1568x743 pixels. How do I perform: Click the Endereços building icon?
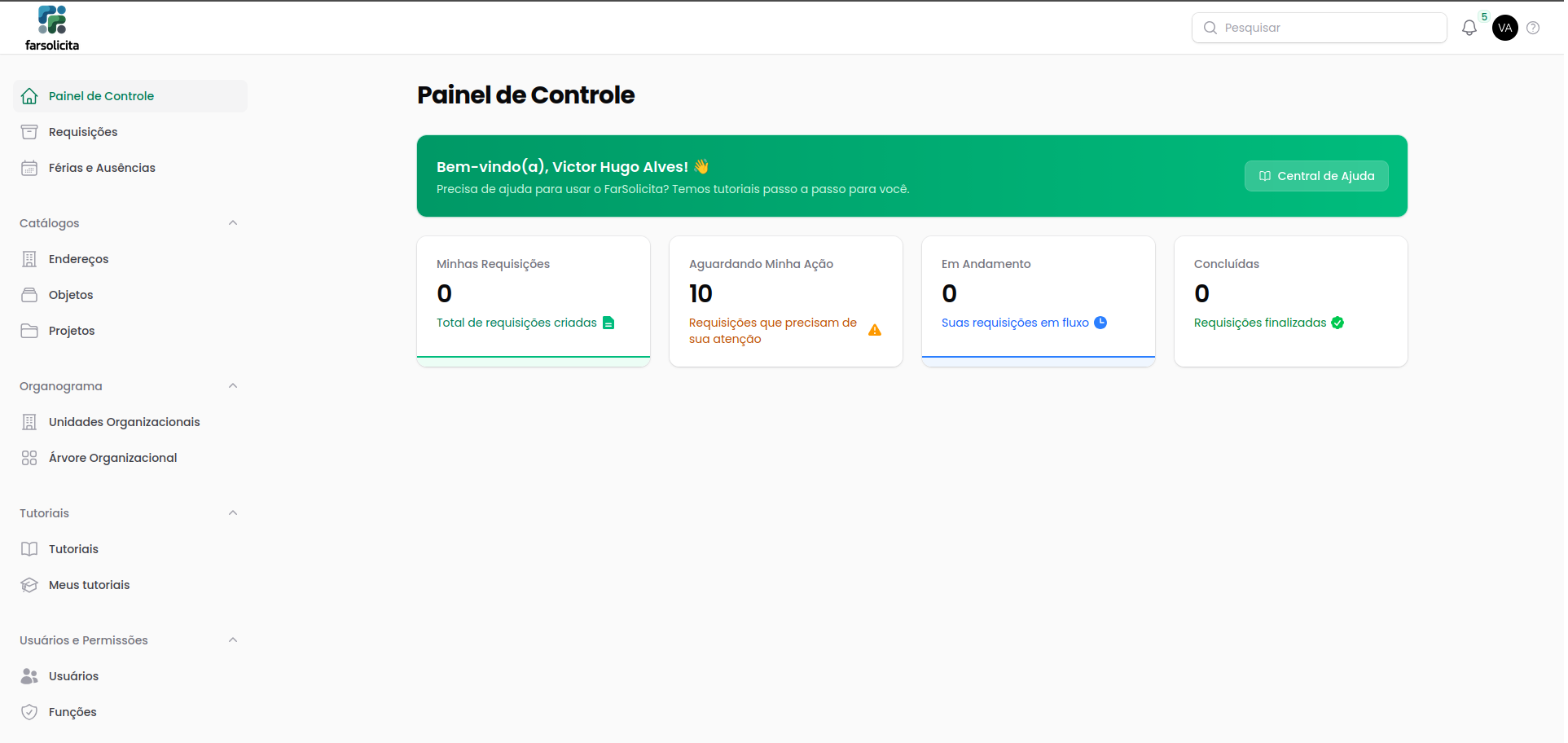tap(29, 259)
